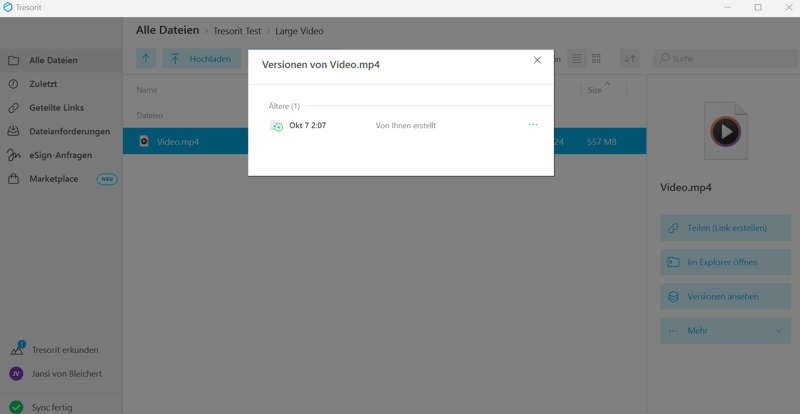Click the Hochladen upload button

(x=202, y=59)
